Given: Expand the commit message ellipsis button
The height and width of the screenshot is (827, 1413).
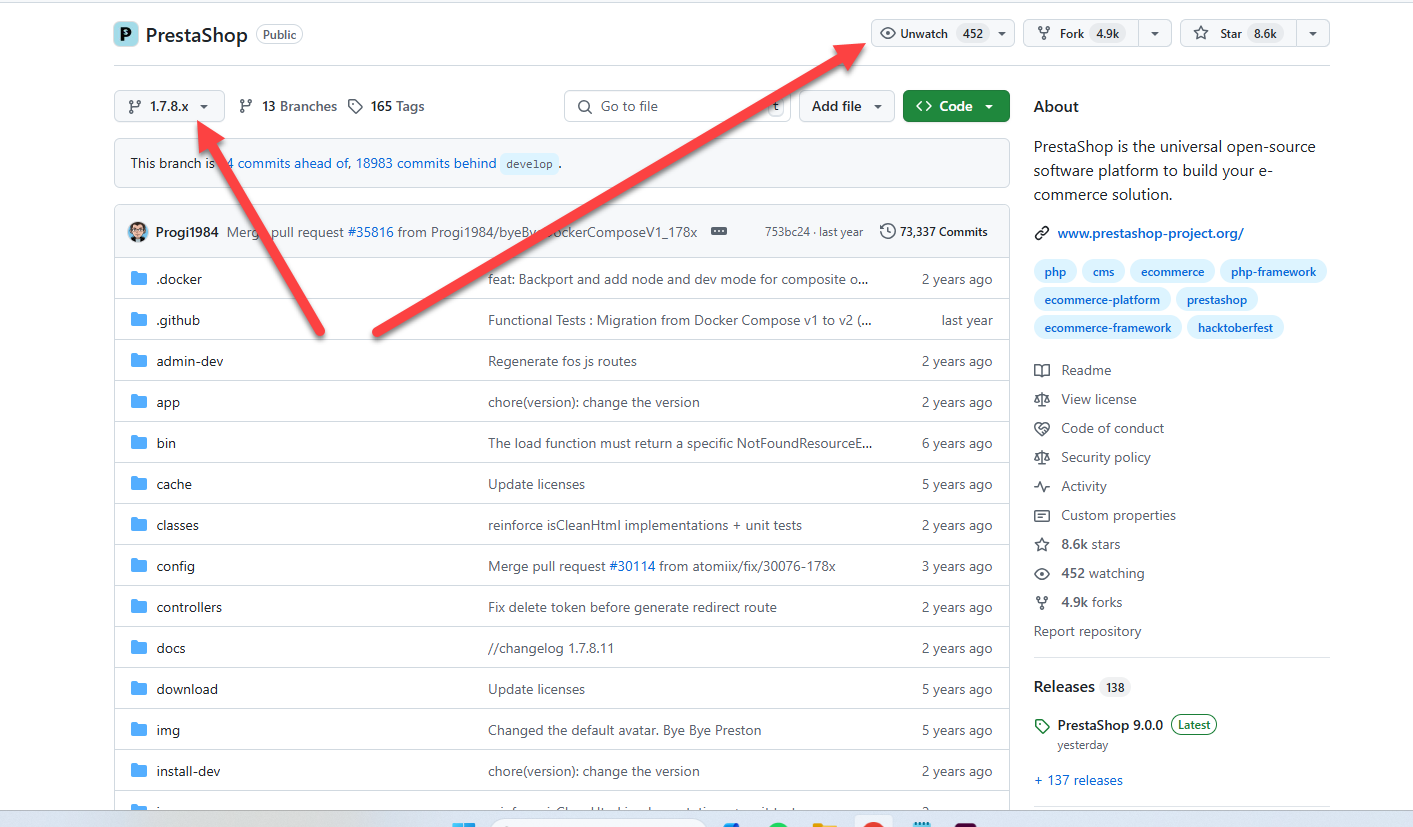Looking at the screenshot, I should (x=719, y=232).
